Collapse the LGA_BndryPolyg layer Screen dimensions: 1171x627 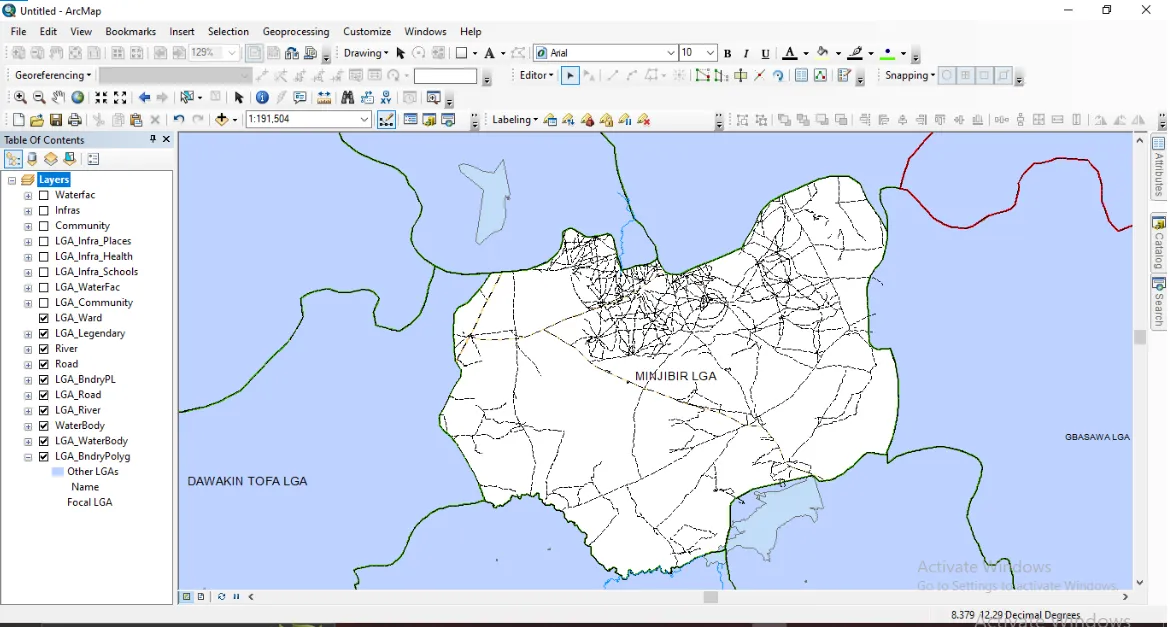pos(27,456)
